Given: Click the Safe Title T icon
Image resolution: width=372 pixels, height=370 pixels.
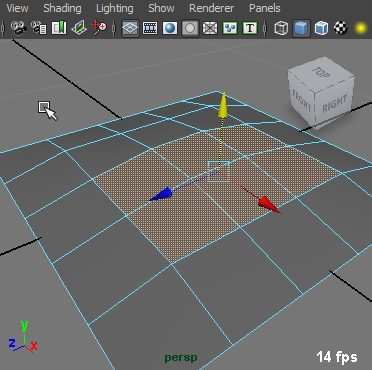Looking at the screenshot, I should 250,28.
